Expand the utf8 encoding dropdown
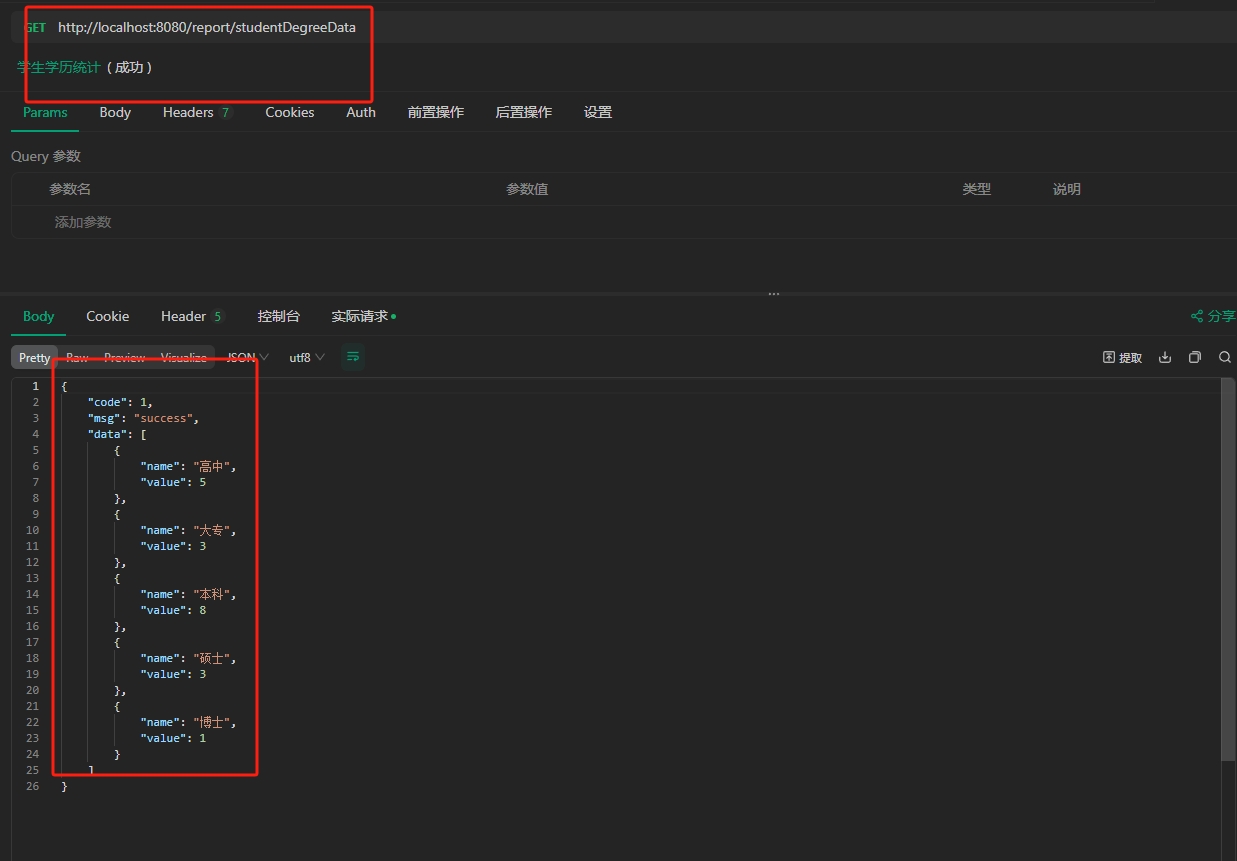 pyautogui.click(x=306, y=357)
